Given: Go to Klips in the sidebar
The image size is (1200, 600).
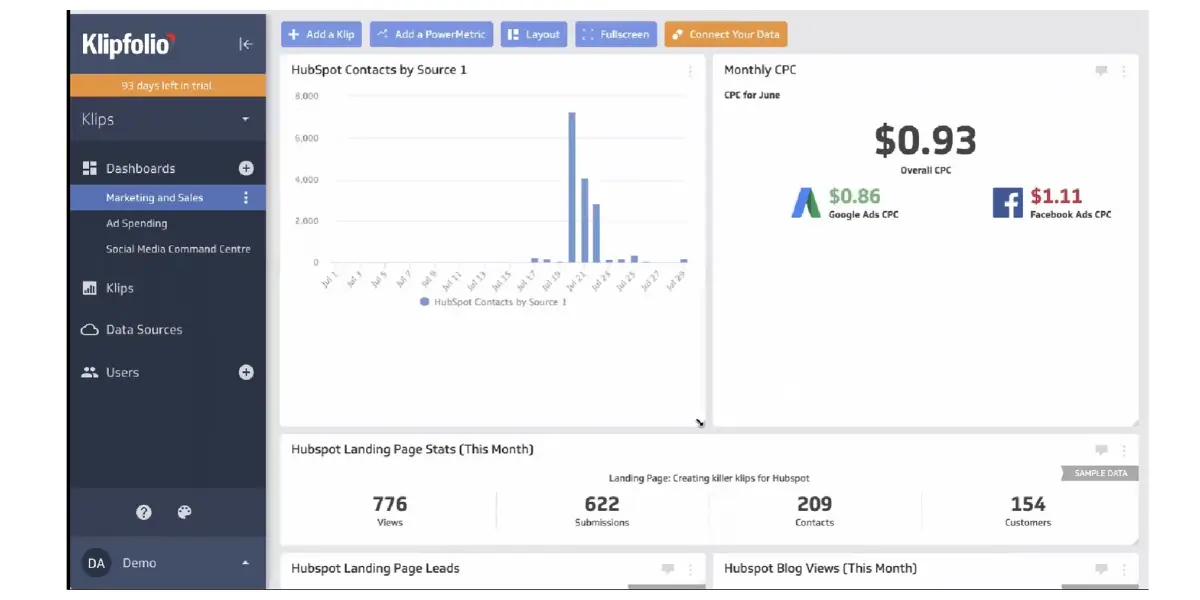Looking at the screenshot, I should [x=119, y=288].
